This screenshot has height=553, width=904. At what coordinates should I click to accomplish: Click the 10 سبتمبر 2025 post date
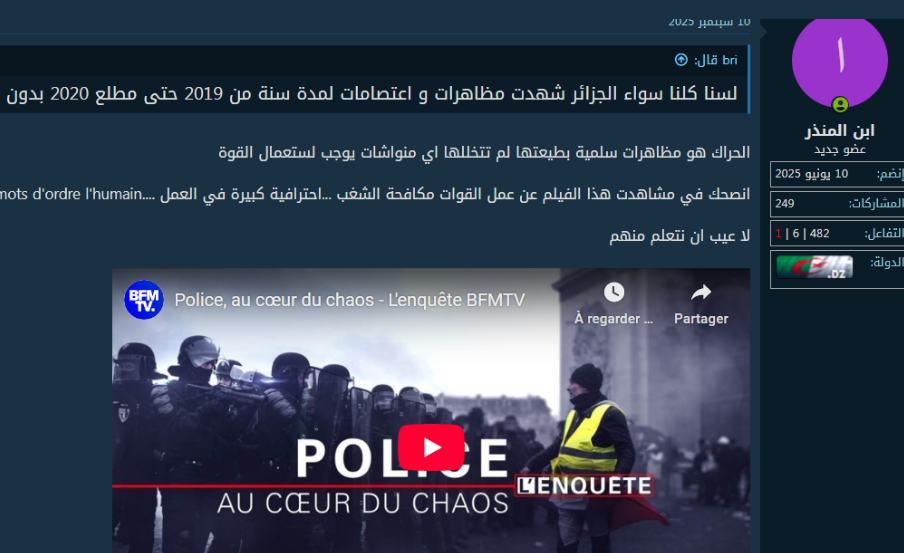point(709,22)
